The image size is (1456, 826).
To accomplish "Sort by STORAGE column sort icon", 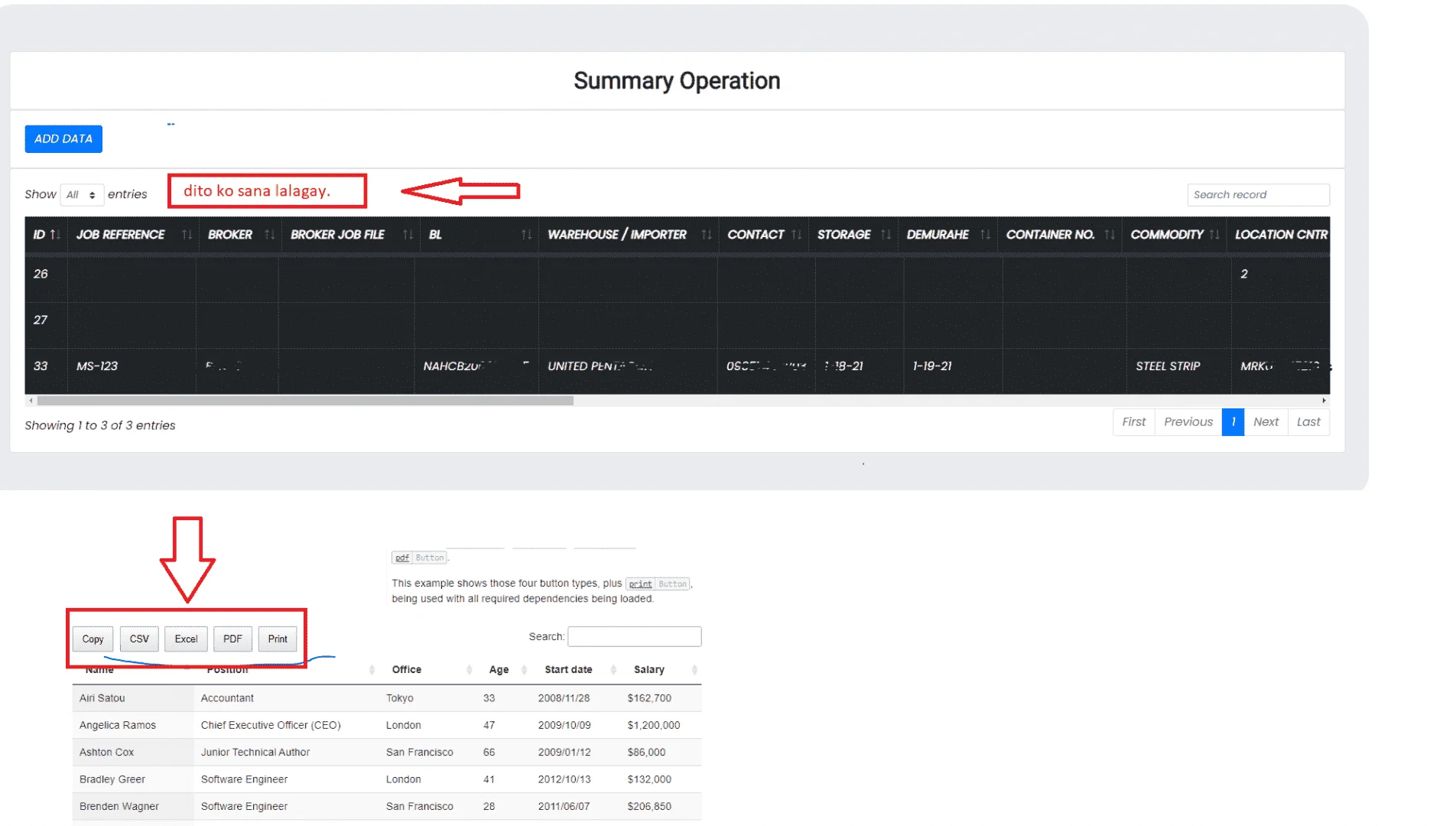I will (886, 235).
